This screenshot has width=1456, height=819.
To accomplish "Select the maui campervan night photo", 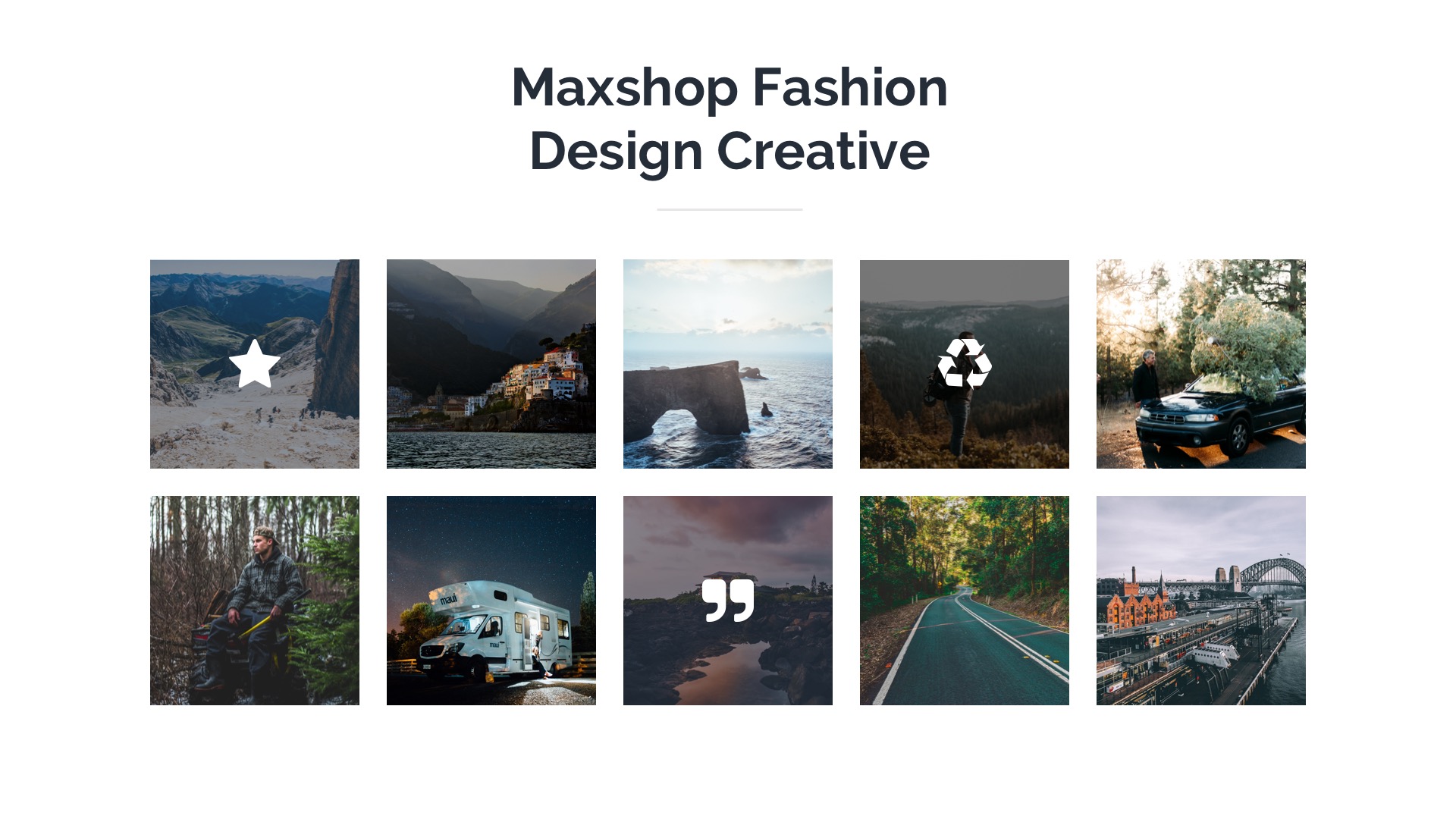I will coord(491,601).
